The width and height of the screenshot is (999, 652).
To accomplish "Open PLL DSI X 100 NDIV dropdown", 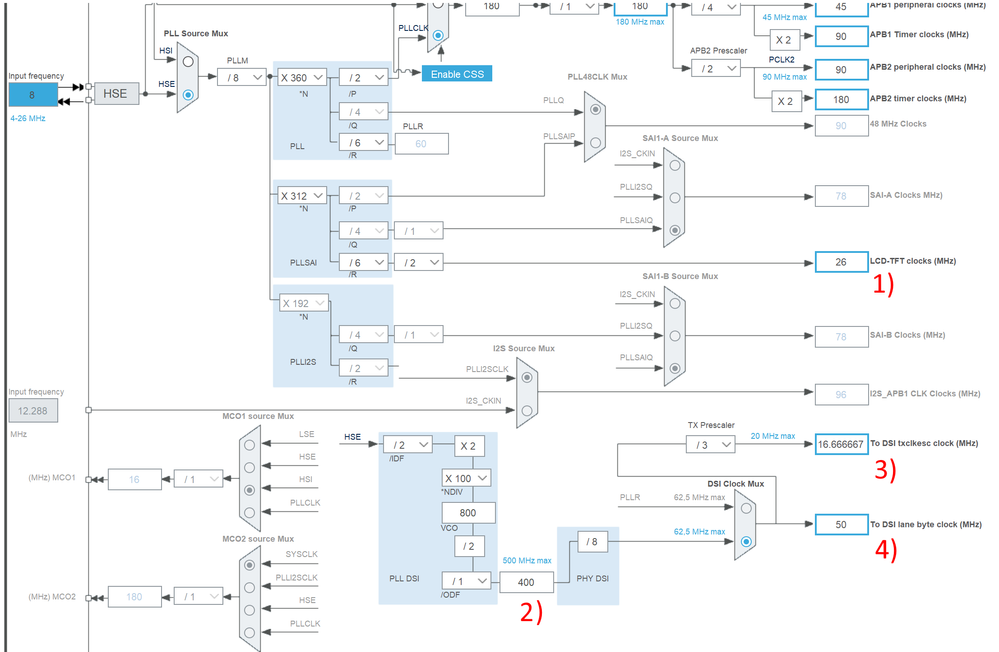I will pyautogui.click(x=466, y=478).
